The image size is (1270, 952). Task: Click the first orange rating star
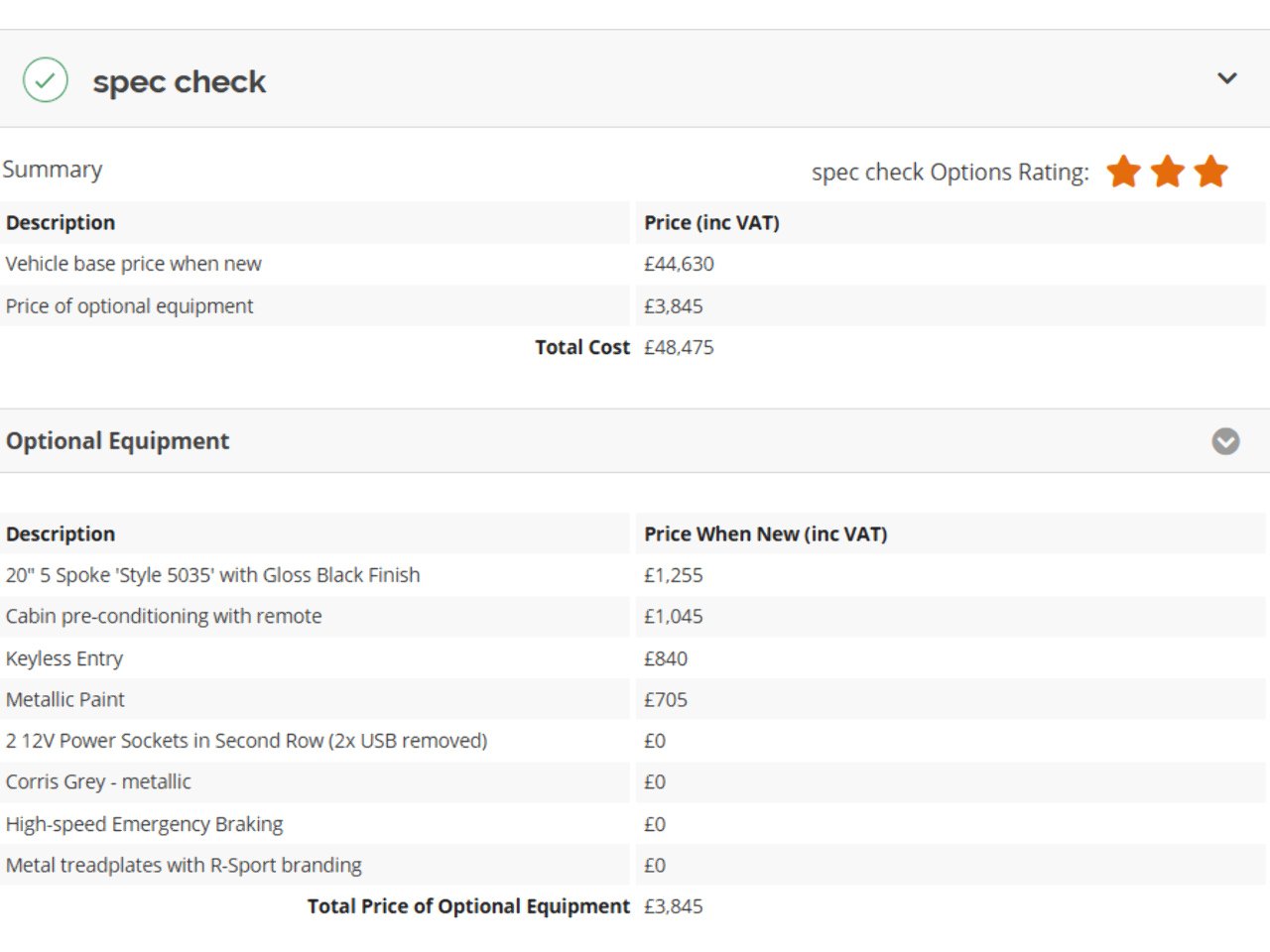pos(1124,172)
